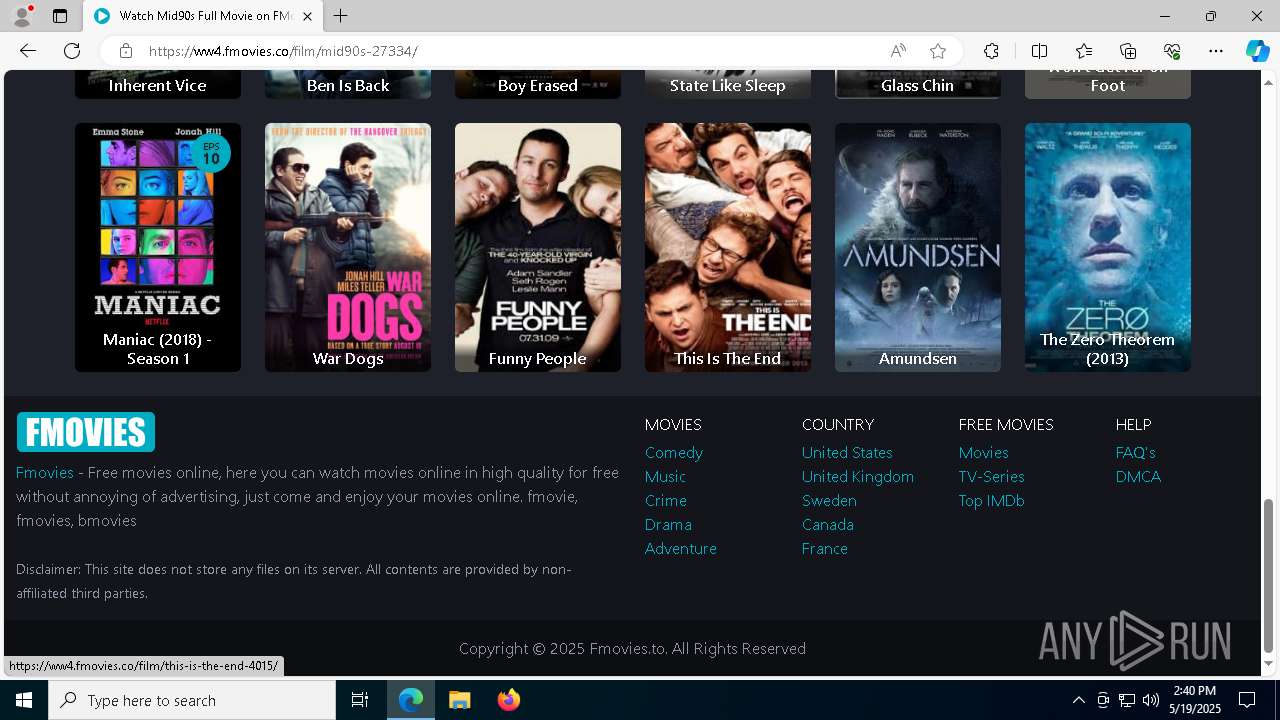Open the browser profile avatar
The height and width of the screenshot is (720, 1280).
(x=21, y=16)
